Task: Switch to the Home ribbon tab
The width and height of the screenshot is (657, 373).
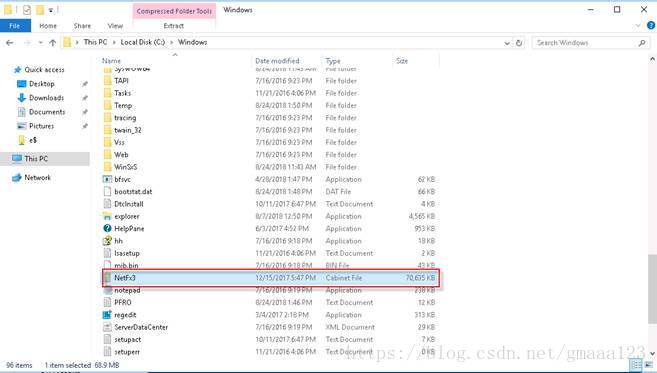Action: pyautogui.click(x=48, y=26)
